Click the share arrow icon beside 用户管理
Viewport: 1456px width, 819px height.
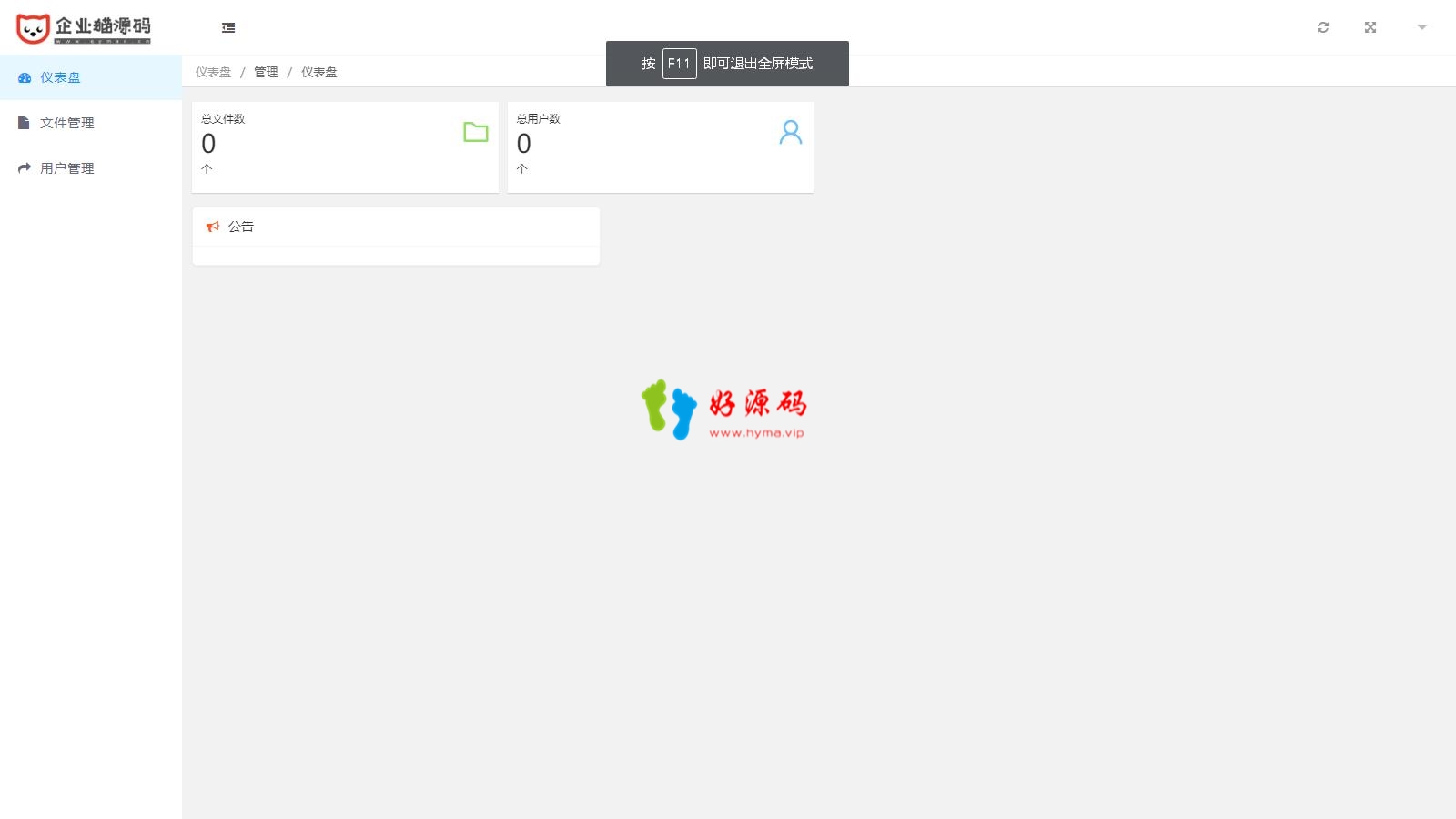25,168
